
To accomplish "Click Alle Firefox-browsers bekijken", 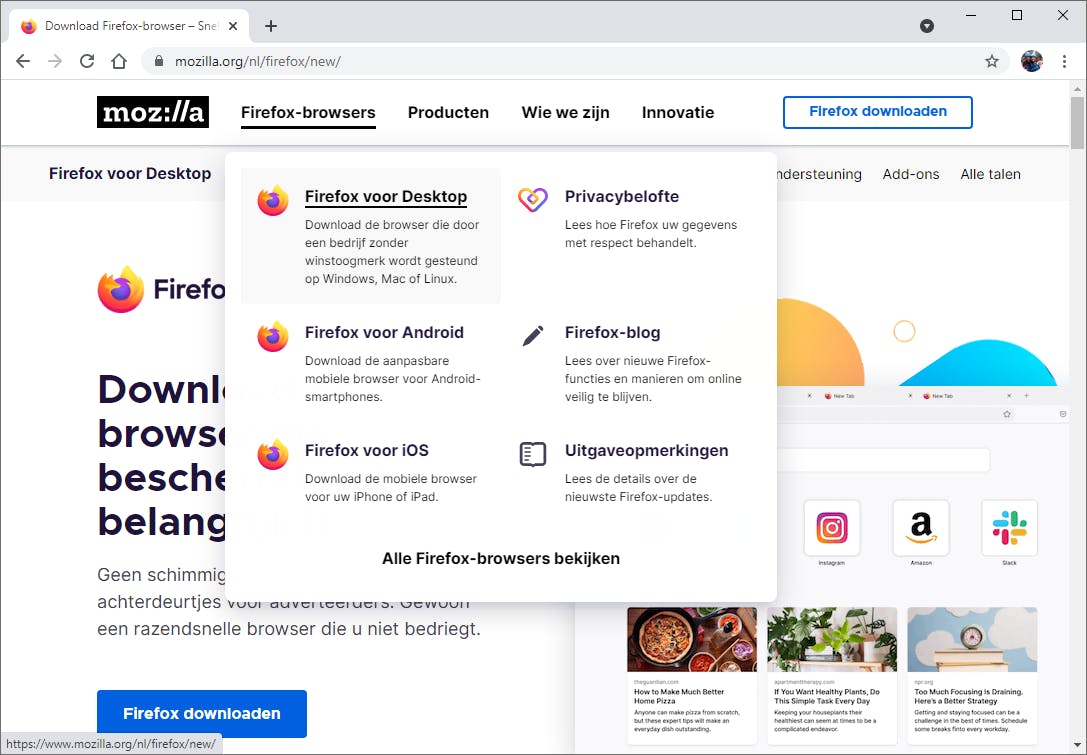I will point(501,558).
